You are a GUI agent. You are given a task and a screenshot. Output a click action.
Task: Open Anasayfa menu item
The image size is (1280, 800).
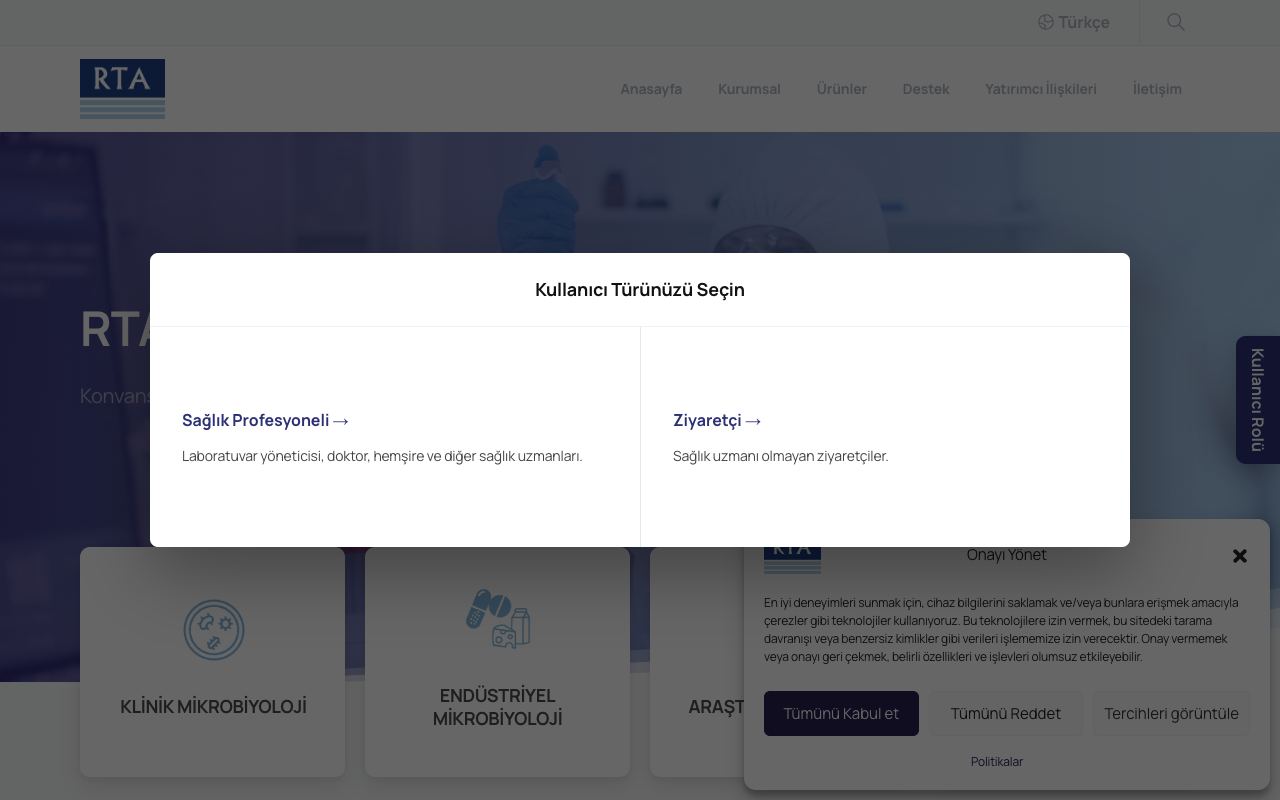pyautogui.click(x=651, y=89)
